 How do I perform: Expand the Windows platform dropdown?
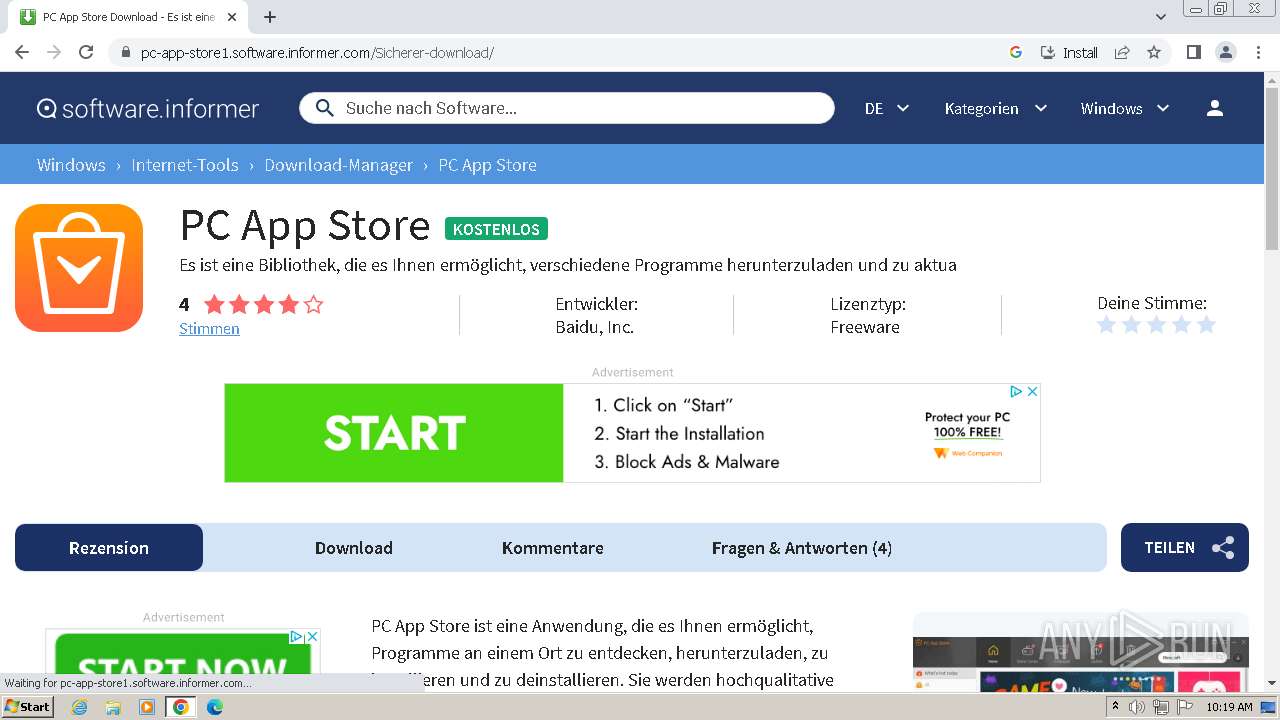coord(1125,108)
